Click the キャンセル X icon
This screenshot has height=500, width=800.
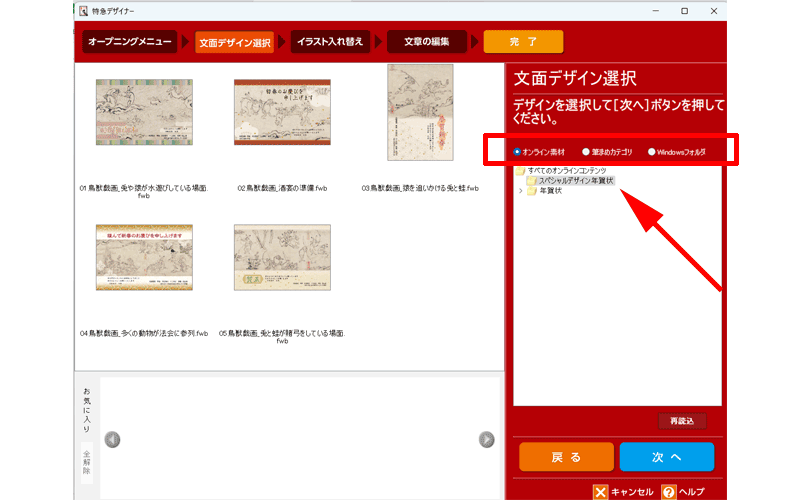[x=601, y=492]
